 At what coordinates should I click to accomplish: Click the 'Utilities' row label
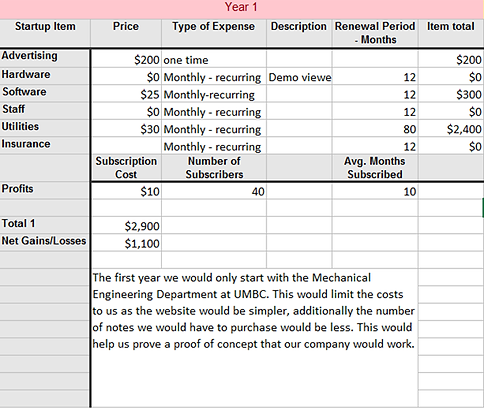(45, 128)
